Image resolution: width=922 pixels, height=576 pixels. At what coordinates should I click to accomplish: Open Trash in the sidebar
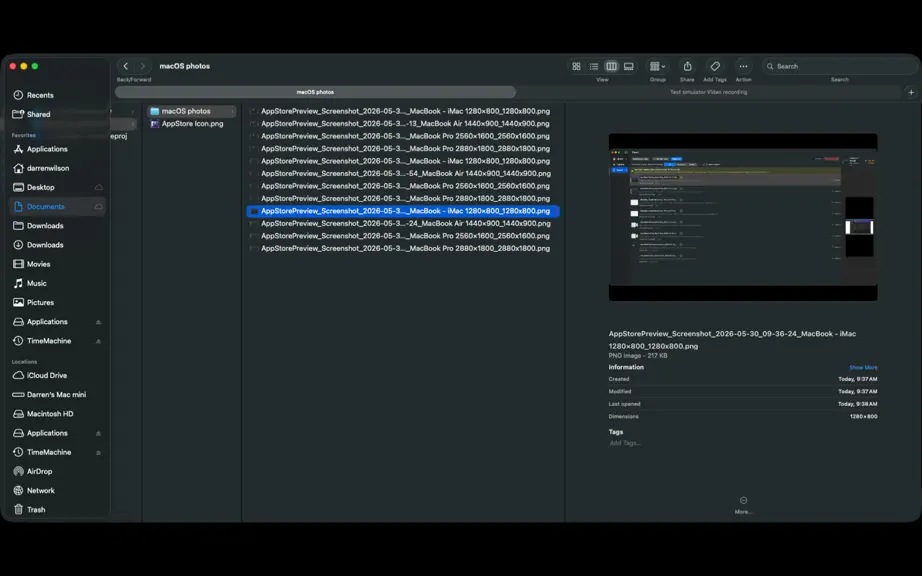[57, 510]
